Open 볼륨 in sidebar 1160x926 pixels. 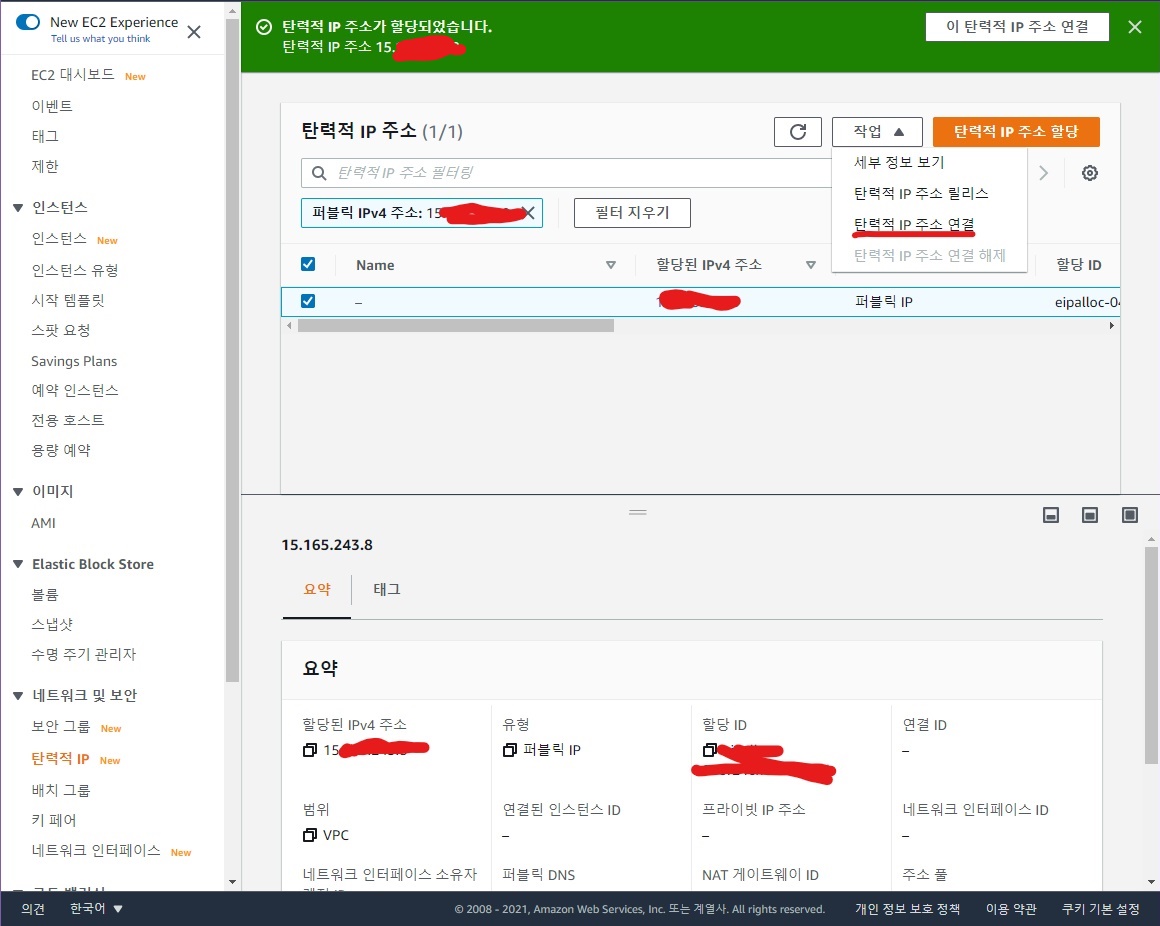pos(44,594)
